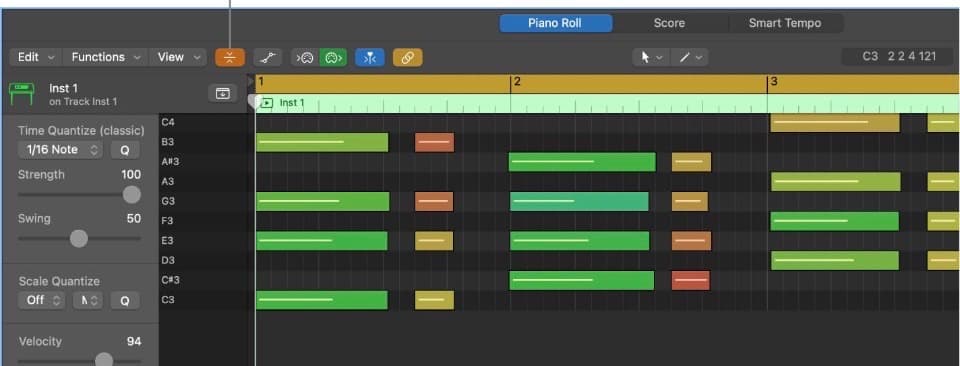Select the long E3 note in bar 2
Viewport: 960px width, 366px height.
pos(580,241)
